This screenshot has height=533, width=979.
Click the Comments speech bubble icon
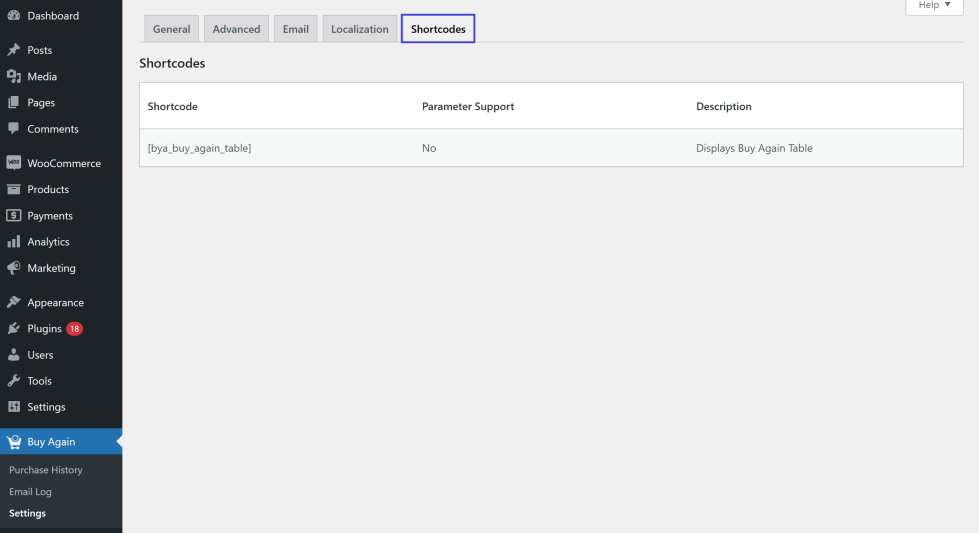(14, 128)
